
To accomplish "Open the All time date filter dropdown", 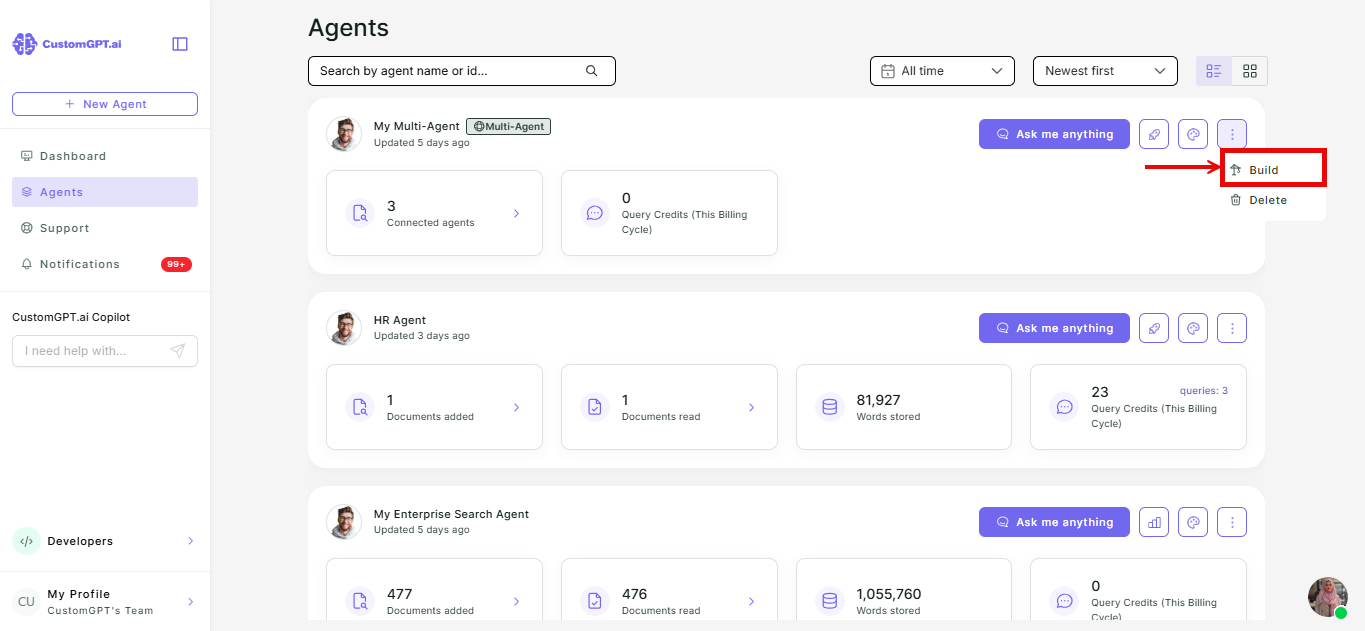I will [x=942, y=71].
